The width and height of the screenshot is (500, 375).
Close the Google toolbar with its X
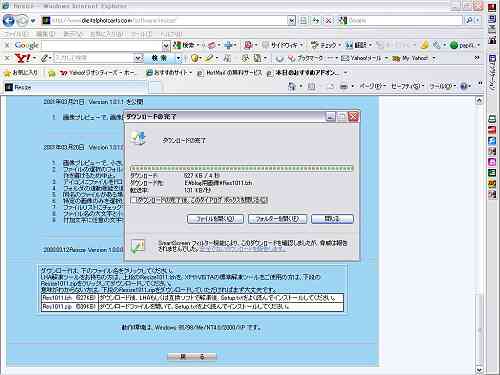point(7,45)
